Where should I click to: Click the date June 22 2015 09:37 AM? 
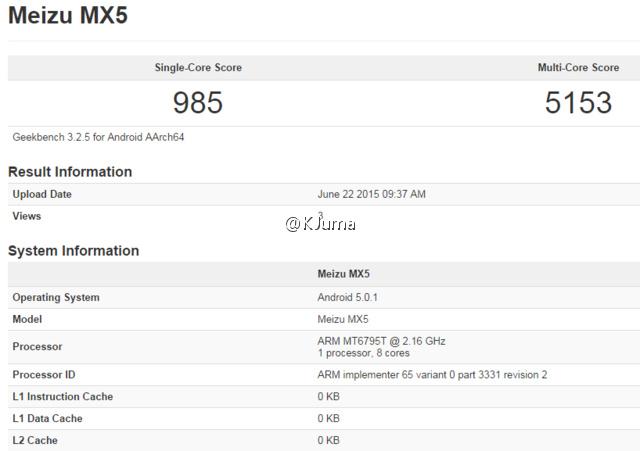(371, 194)
